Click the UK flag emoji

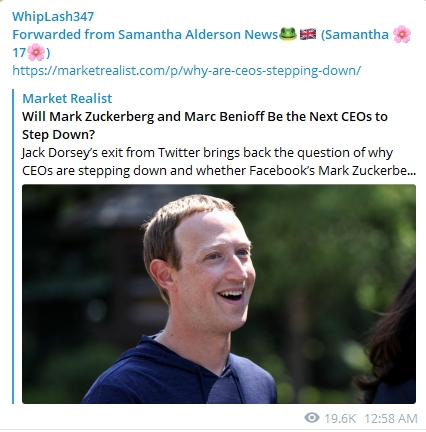[x=308, y=34]
